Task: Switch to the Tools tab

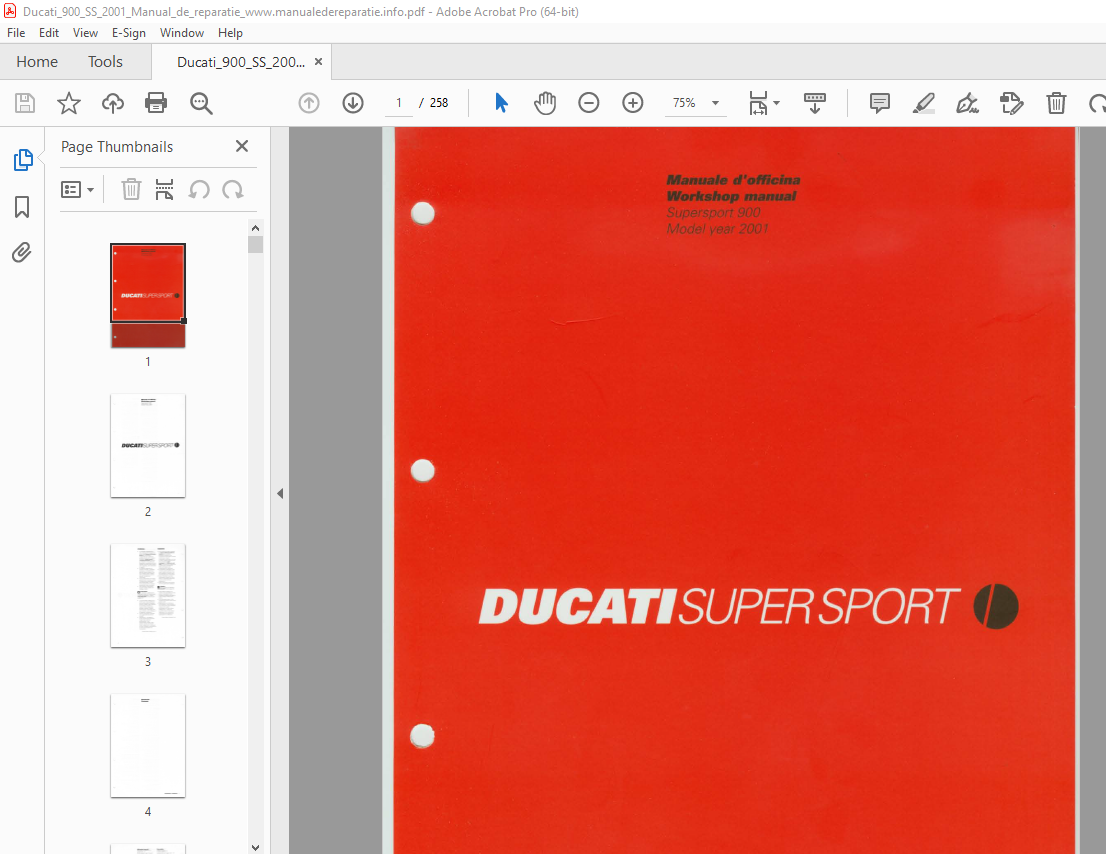Action: point(105,62)
